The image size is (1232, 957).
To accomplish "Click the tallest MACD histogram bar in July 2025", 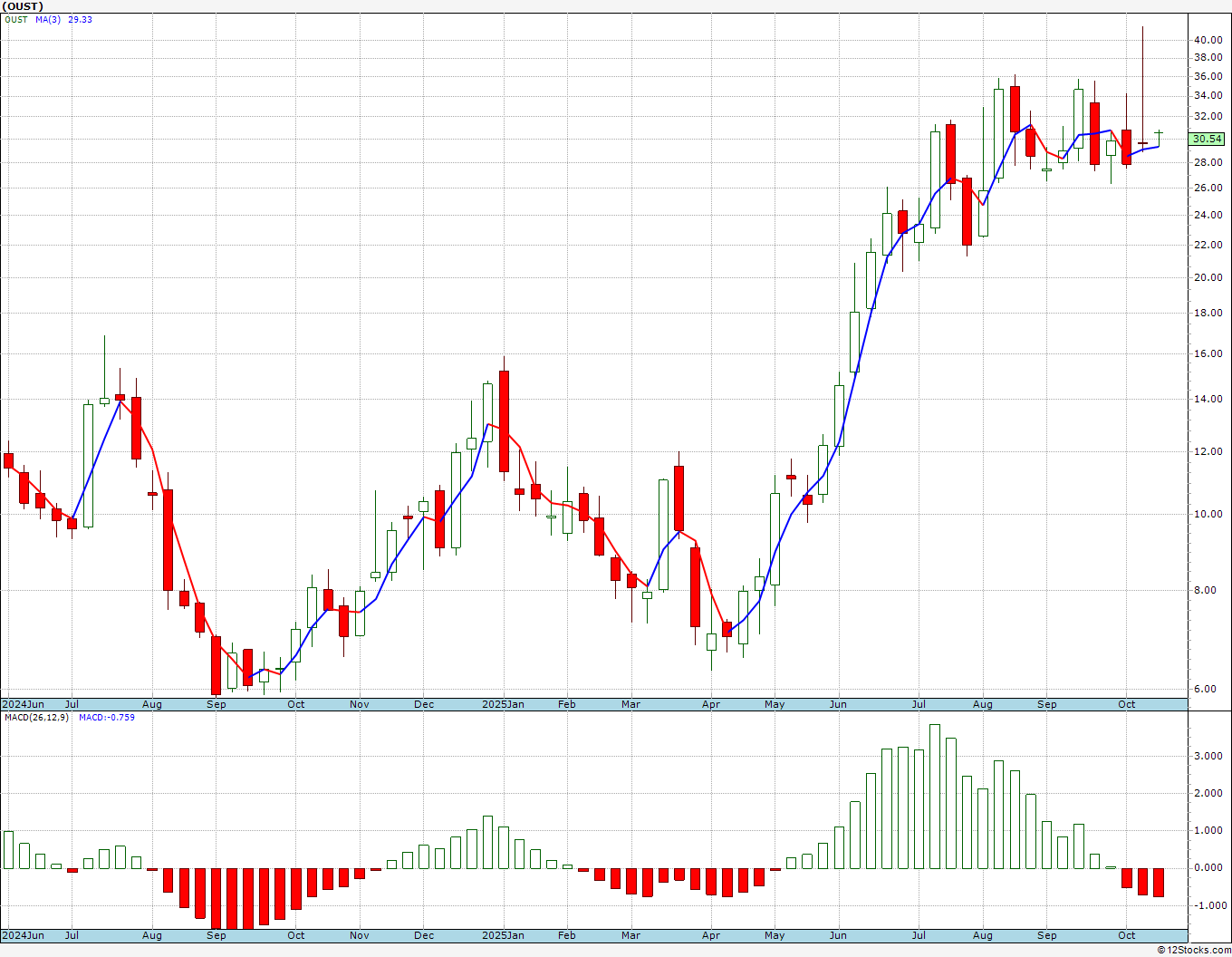I will coord(935,796).
